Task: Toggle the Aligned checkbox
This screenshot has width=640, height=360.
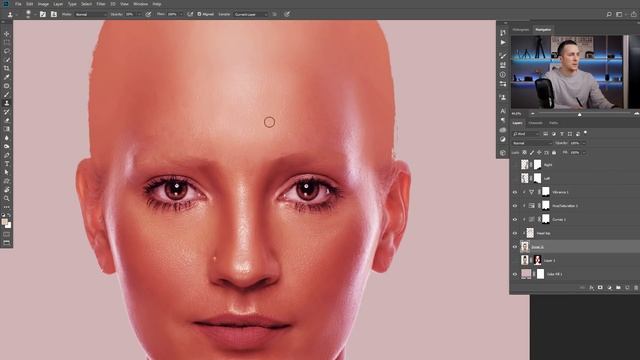Action: click(200, 14)
